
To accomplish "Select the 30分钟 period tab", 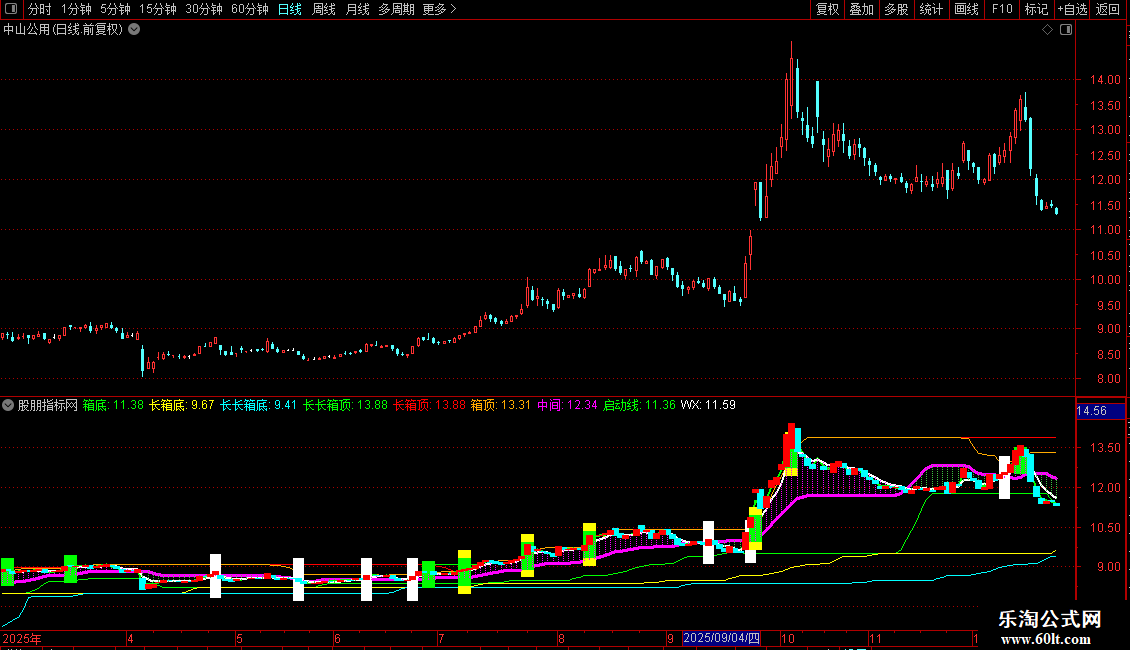I will 204,9.
